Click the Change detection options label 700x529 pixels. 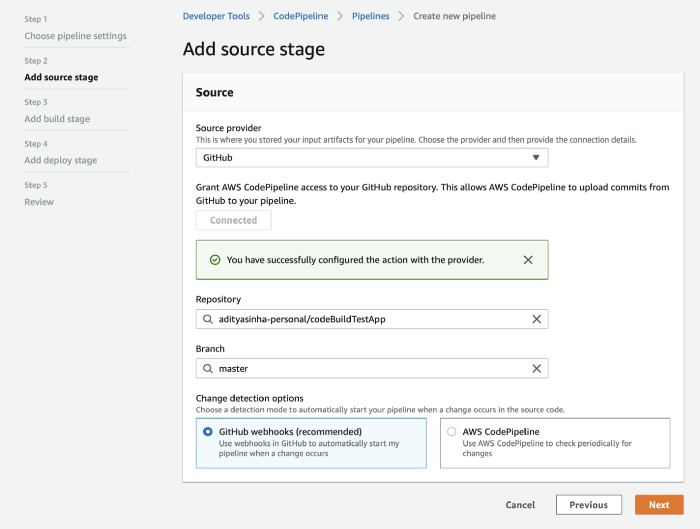[x=250, y=398]
